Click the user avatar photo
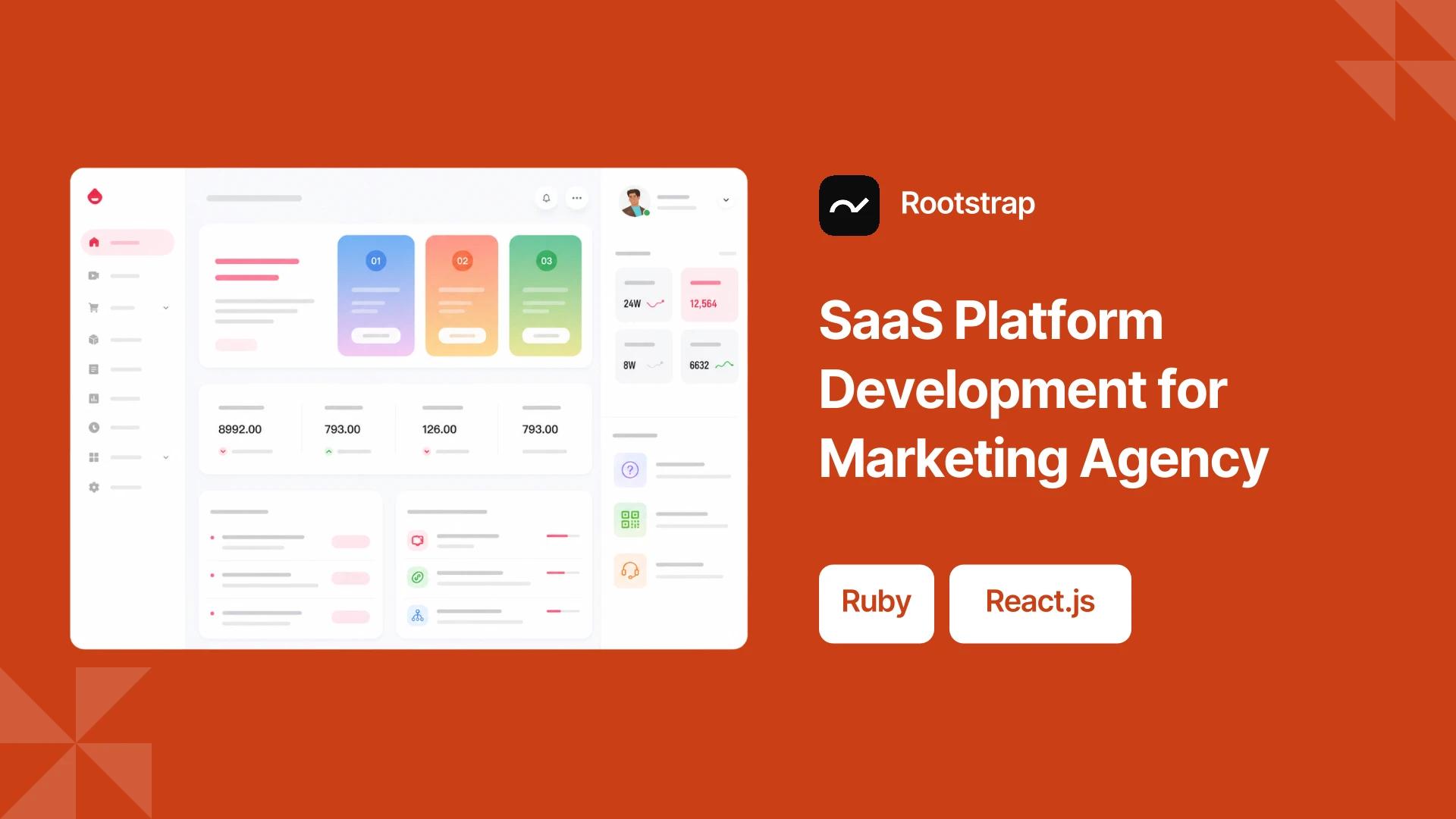The image size is (1456, 819). tap(634, 202)
